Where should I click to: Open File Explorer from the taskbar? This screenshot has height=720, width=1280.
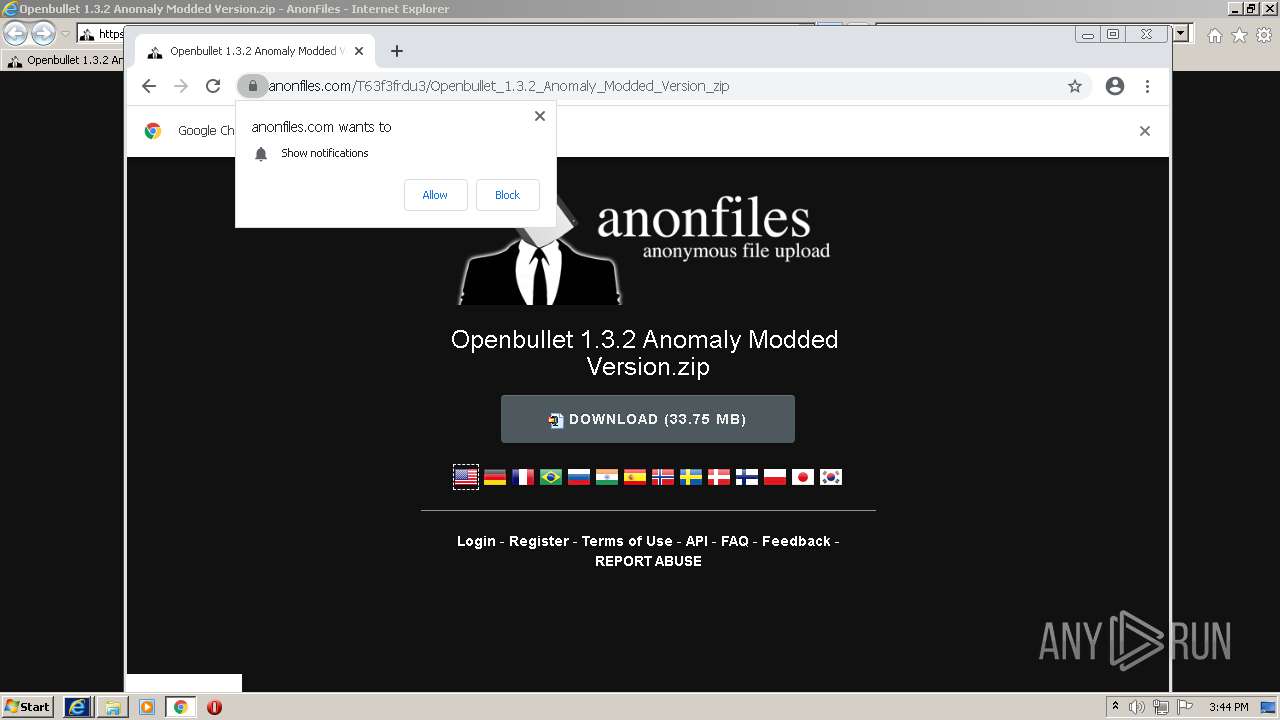pos(113,707)
